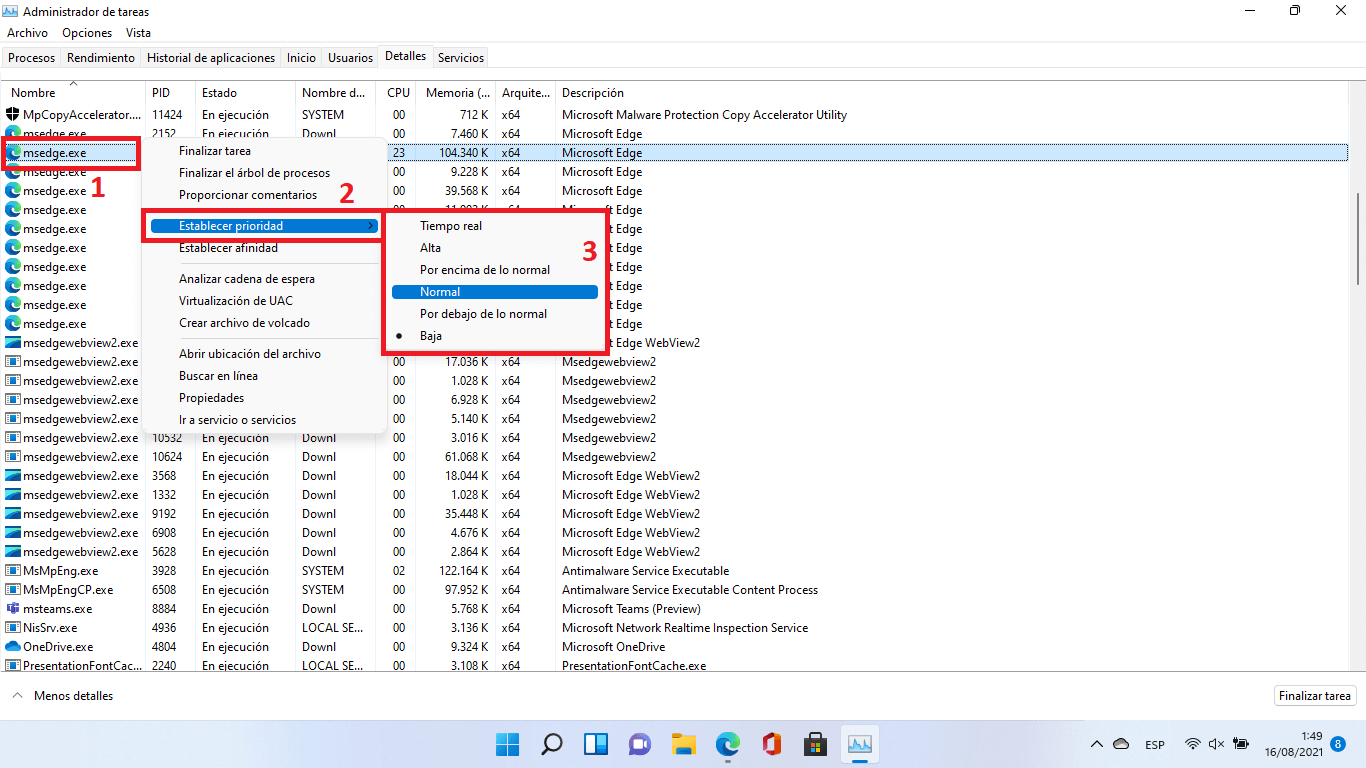Sort the list by the Descripción column header

pos(592,93)
